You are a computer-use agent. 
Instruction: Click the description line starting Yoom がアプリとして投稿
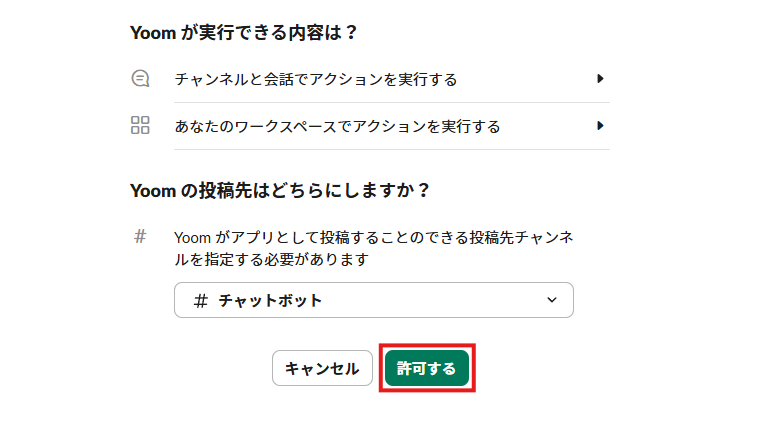point(373,238)
